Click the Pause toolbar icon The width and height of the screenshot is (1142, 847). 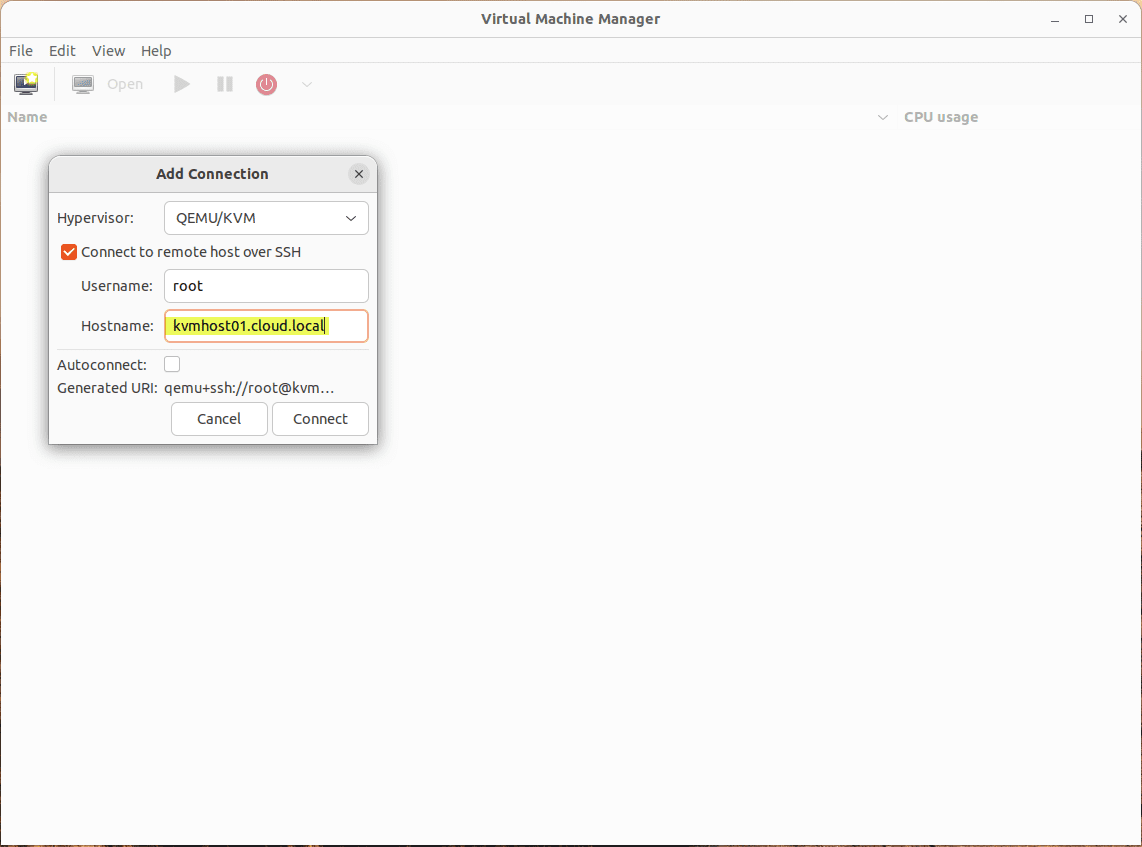tap(225, 84)
